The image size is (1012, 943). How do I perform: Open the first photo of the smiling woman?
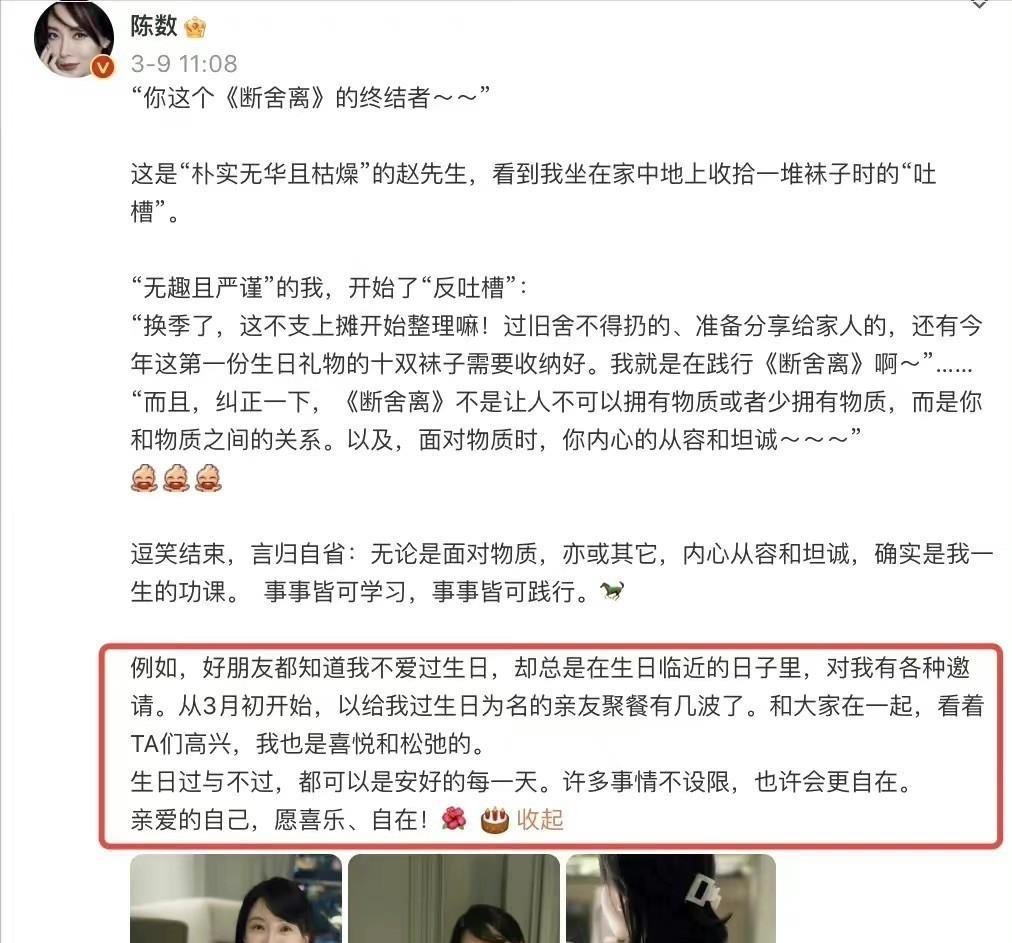pyautogui.click(x=236, y=898)
